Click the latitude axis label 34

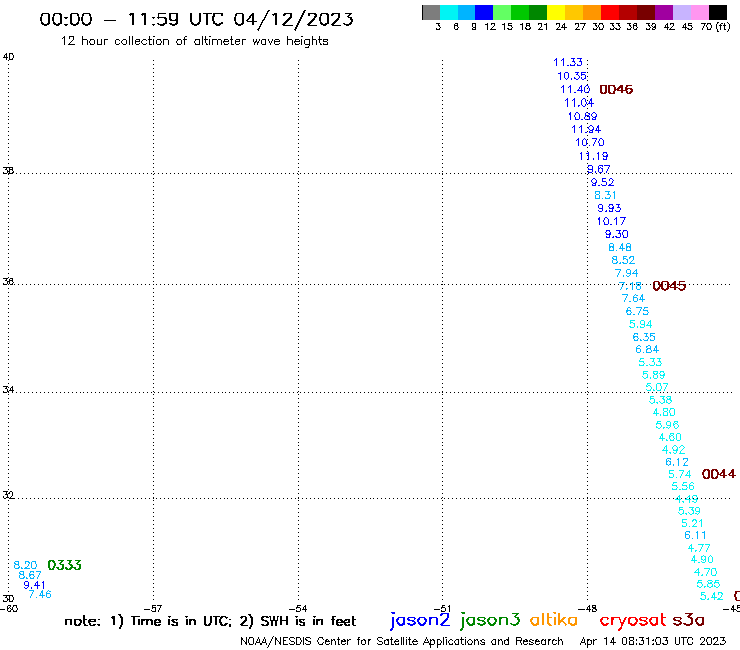(8, 390)
